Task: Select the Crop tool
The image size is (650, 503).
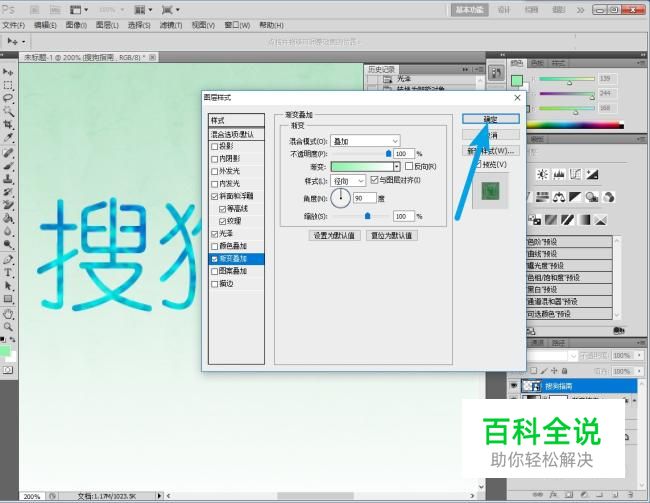Action: (8, 124)
